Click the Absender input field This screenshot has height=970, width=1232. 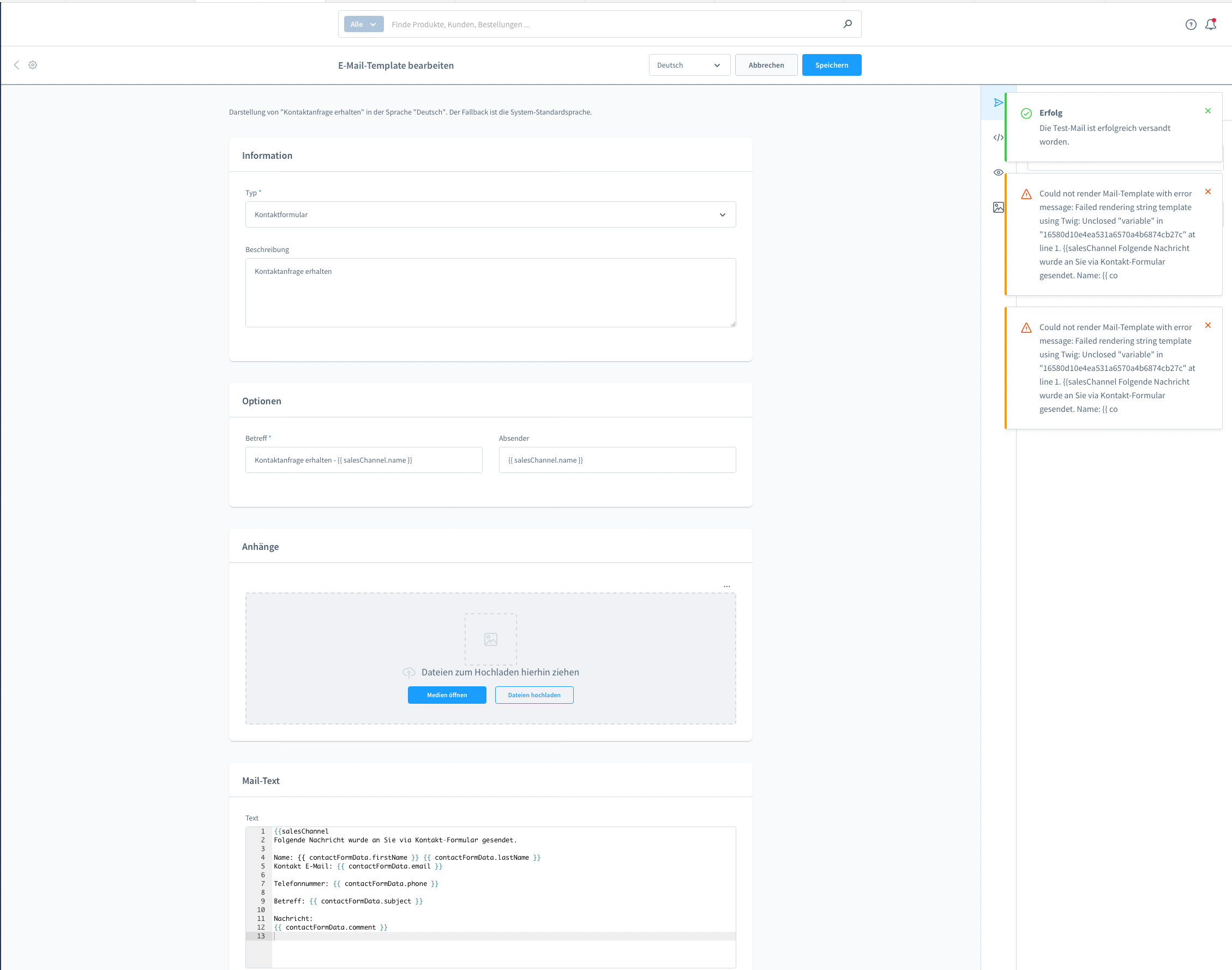(x=617, y=460)
